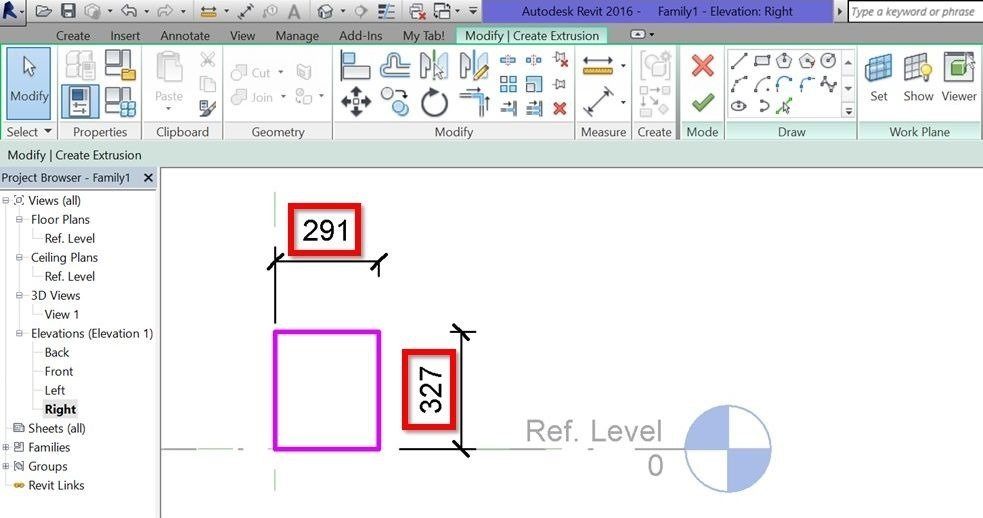
Task: Open the My Tab! ribbon tab
Action: [424, 36]
